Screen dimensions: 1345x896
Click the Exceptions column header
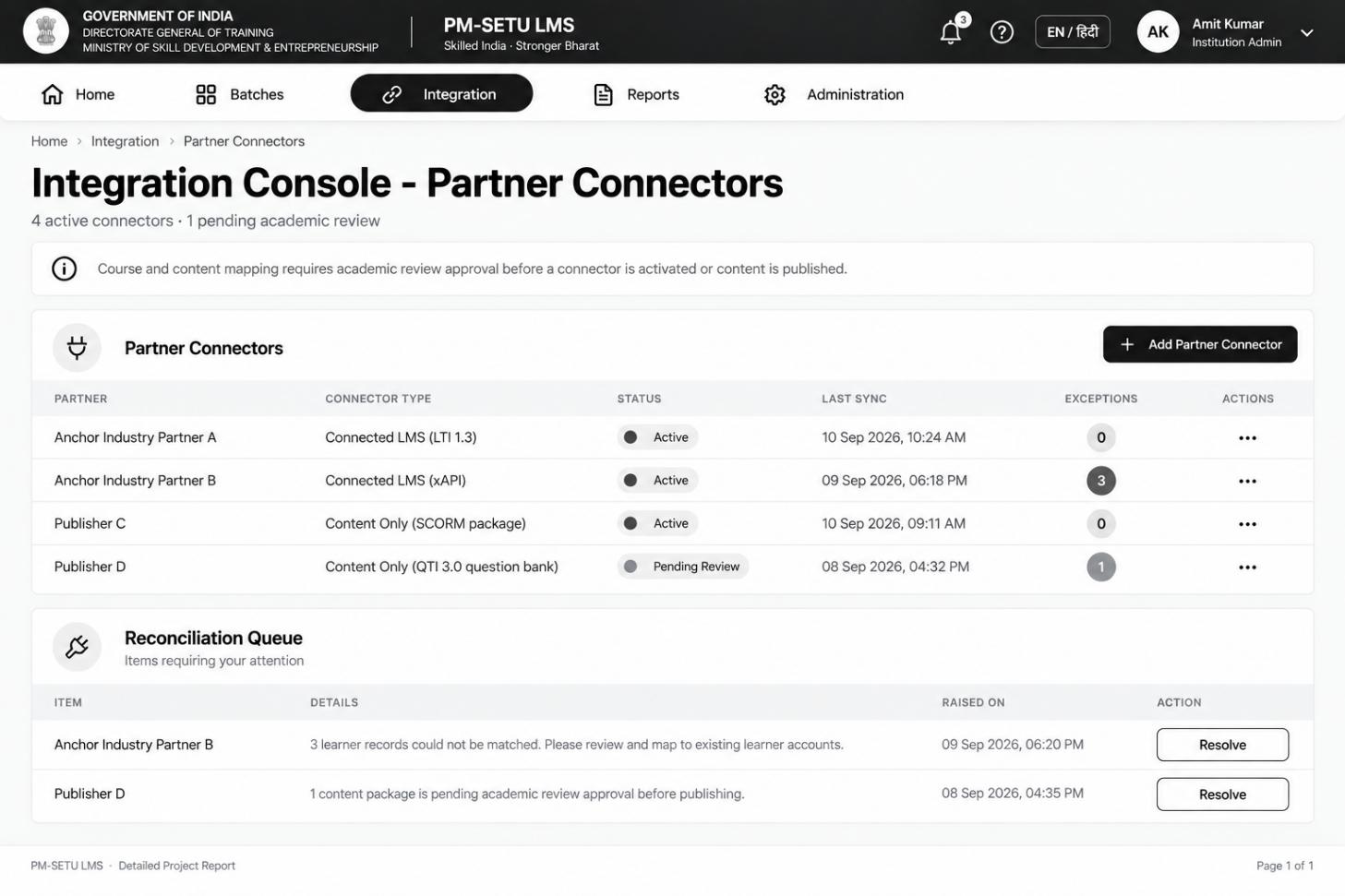pos(1101,399)
